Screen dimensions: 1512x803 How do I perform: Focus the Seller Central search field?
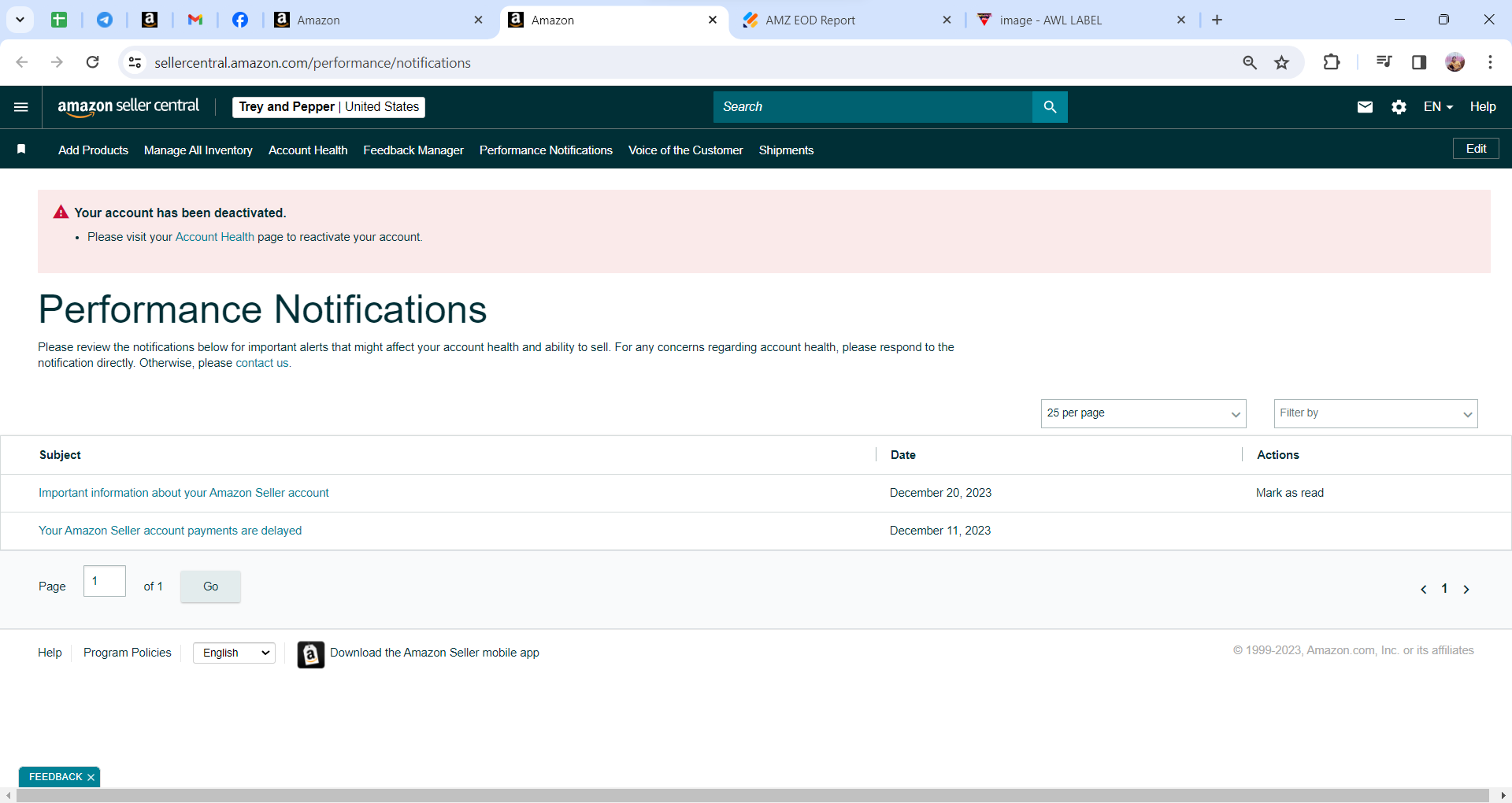click(x=873, y=107)
